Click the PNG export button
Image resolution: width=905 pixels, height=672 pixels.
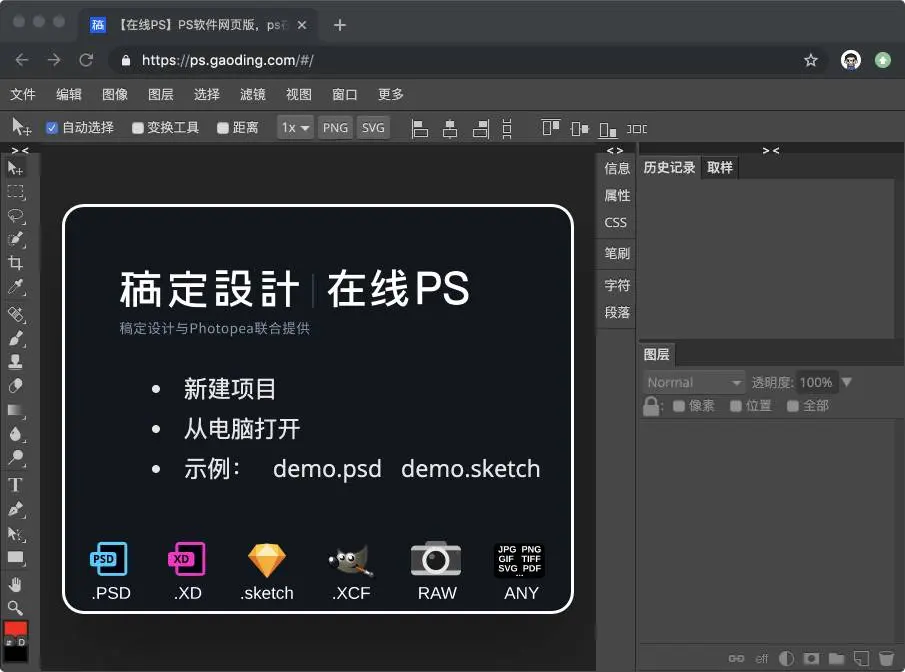click(335, 128)
